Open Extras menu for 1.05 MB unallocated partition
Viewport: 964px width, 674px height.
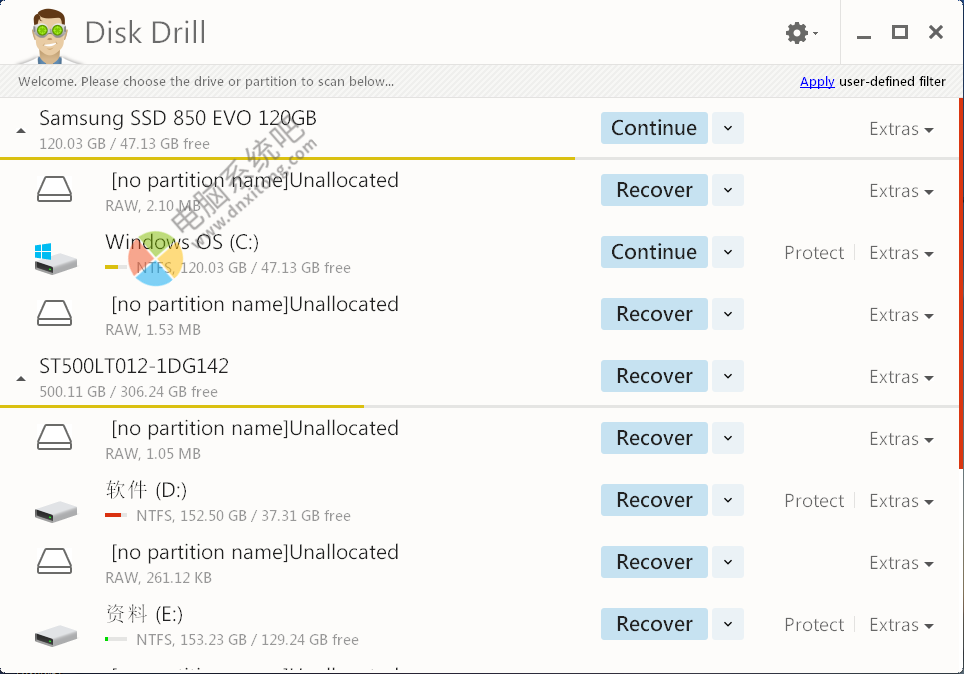coord(901,439)
